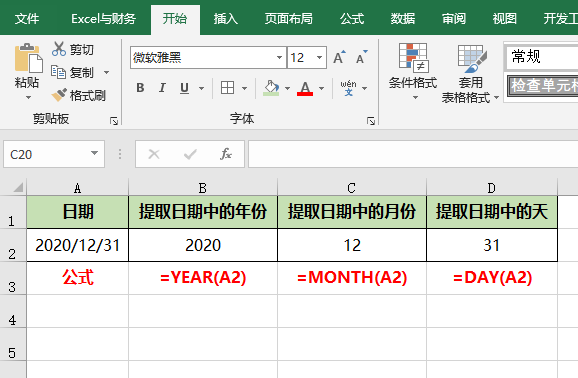Click into the formula bar
This screenshot has width=578, height=378.
click(x=413, y=154)
